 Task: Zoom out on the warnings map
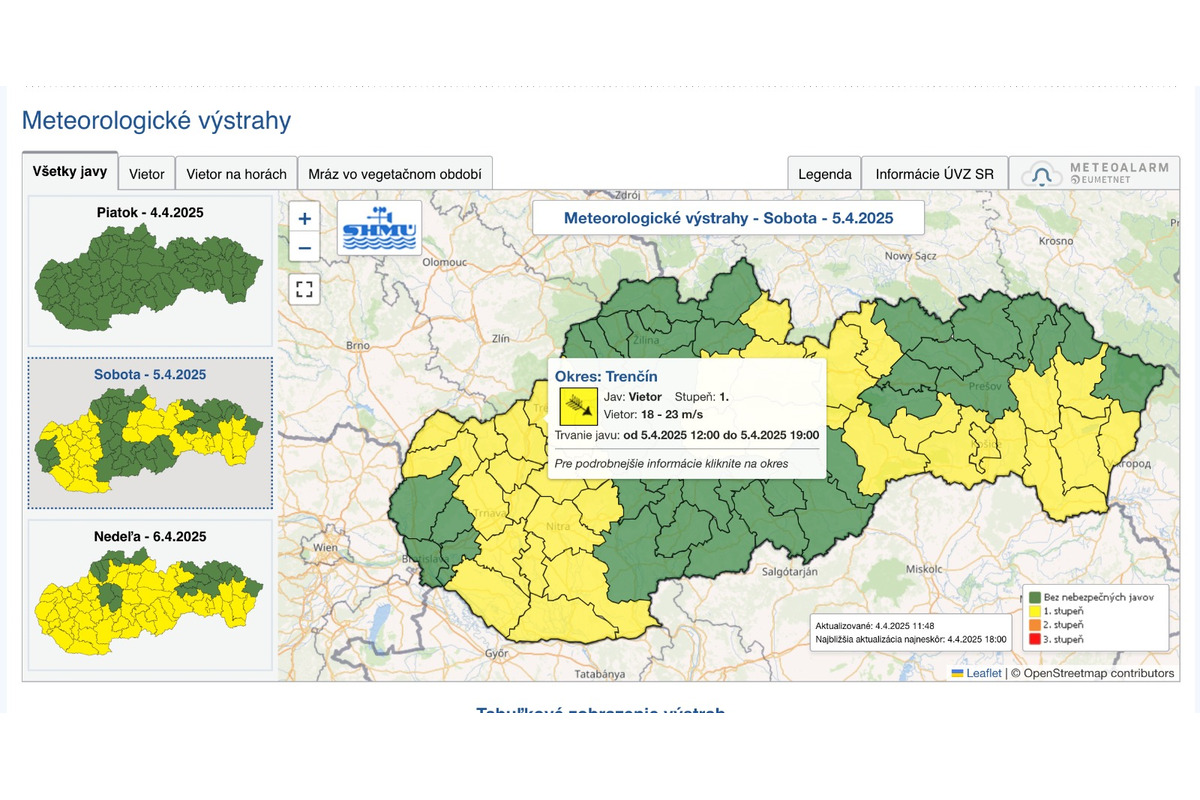[x=305, y=247]
